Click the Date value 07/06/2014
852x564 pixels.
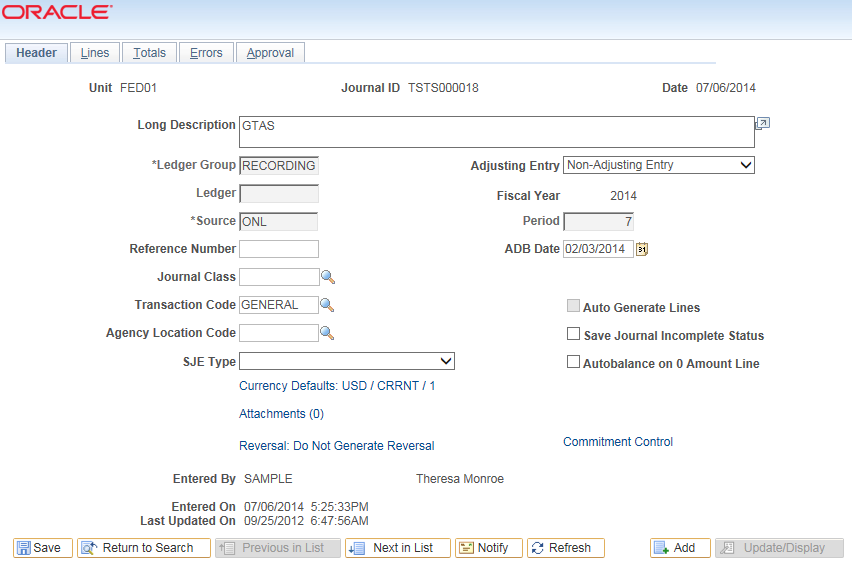click(726, 88)
